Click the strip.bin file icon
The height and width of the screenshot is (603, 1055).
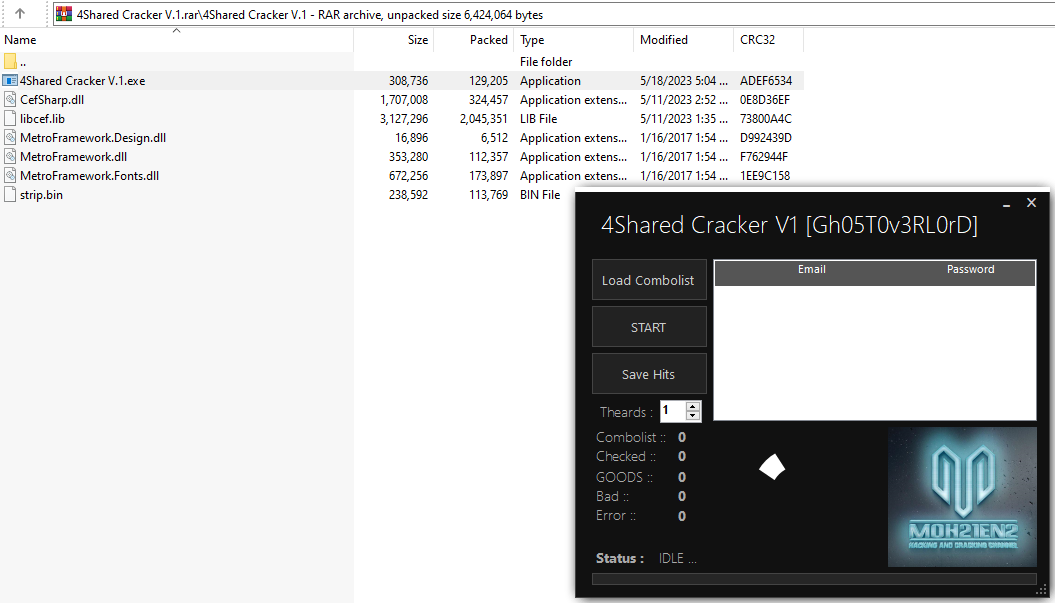coord(10,194)
